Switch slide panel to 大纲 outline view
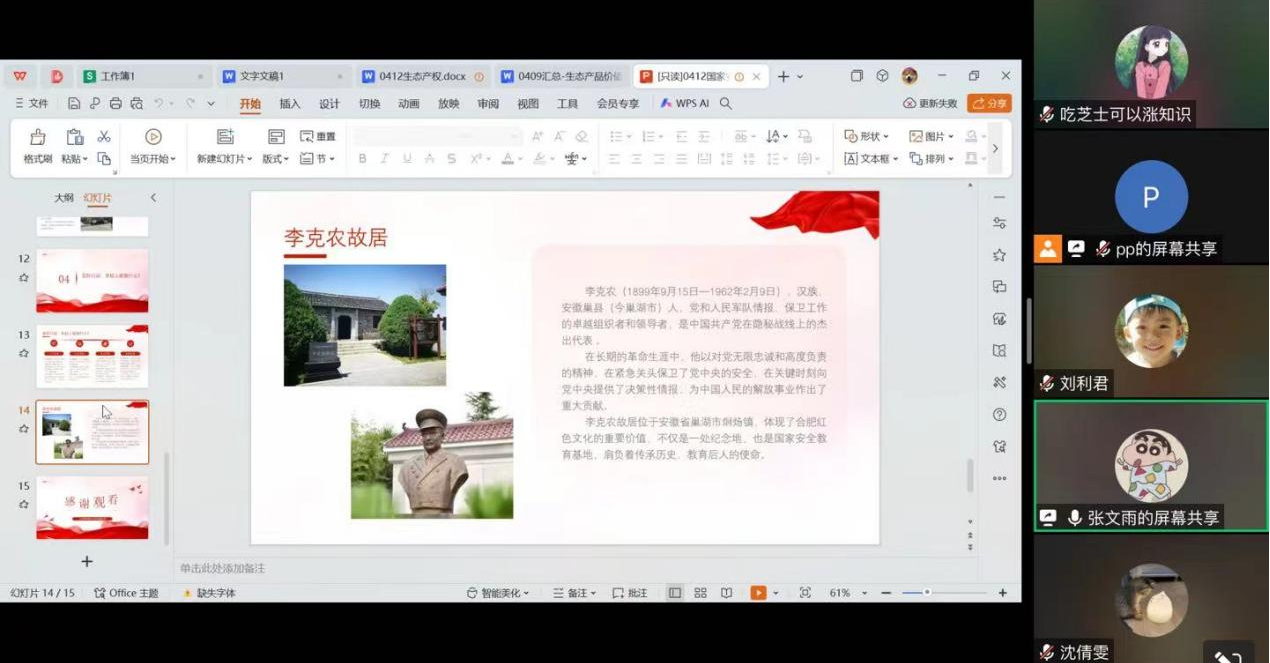The width and height of the screenshot is (1270, 663). point(64,198)
